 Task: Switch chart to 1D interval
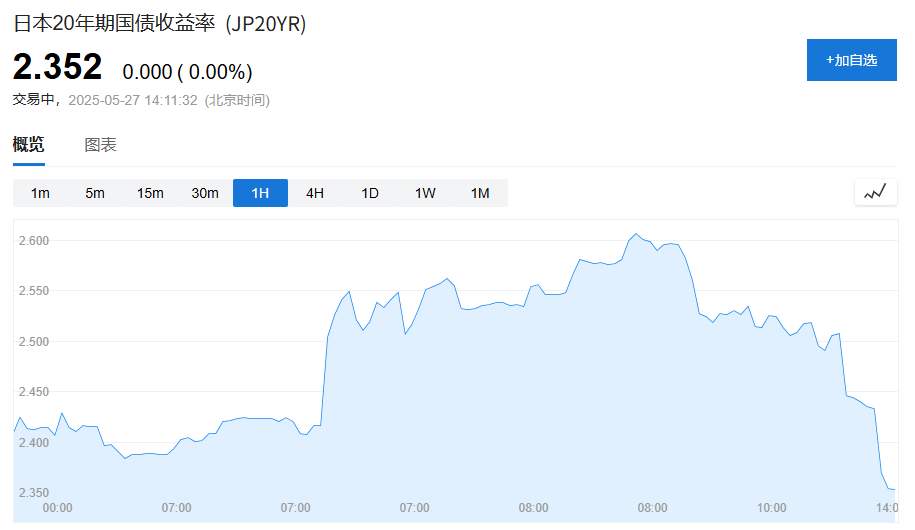pos(370,193)
